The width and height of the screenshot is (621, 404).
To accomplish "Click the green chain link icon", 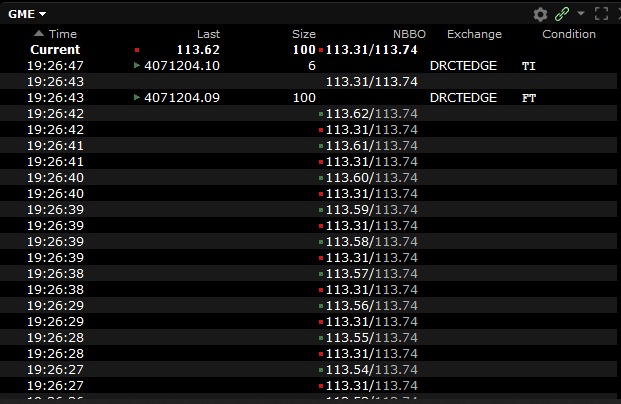I will click(x=562, y=14).
